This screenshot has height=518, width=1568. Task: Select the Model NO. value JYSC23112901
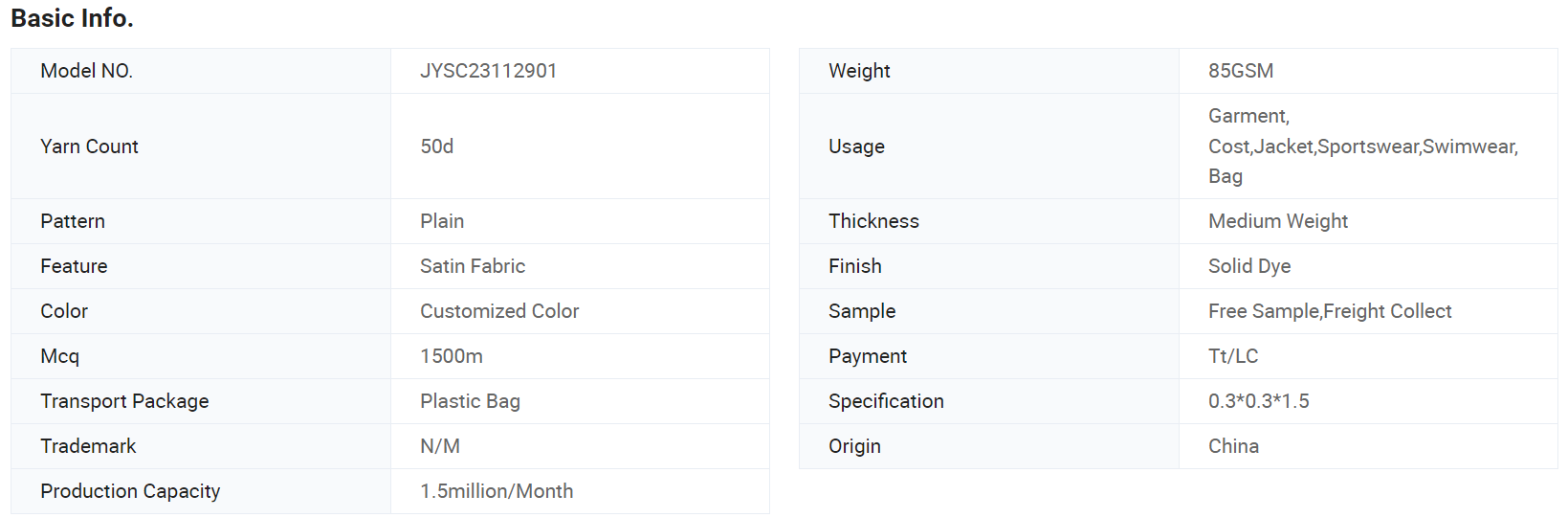488,71
